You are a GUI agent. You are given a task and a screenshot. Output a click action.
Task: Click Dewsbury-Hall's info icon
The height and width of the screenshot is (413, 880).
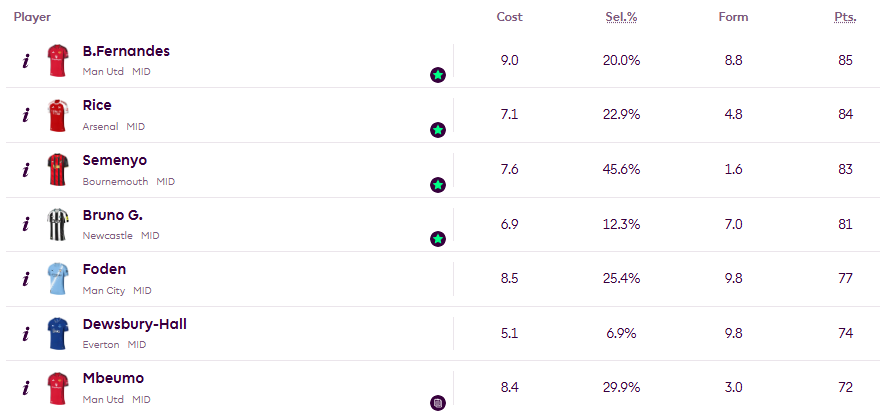[x=26, y=334]
